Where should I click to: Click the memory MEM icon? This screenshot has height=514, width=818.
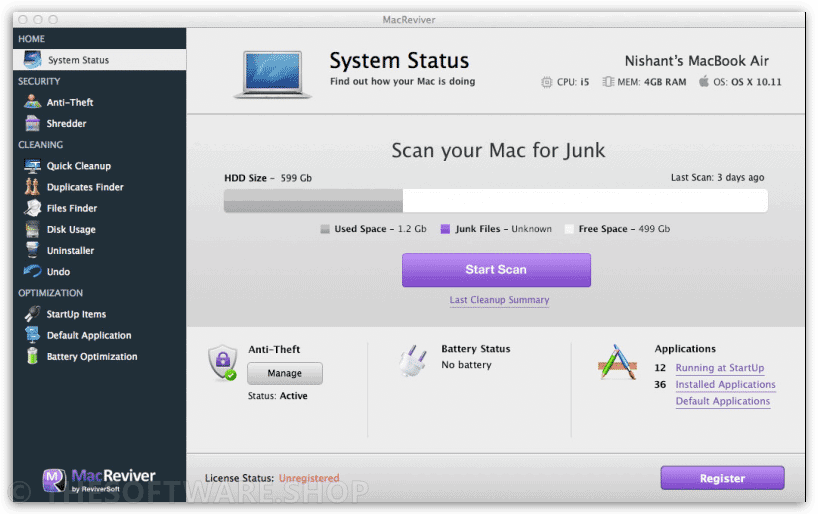coord(608,82)
